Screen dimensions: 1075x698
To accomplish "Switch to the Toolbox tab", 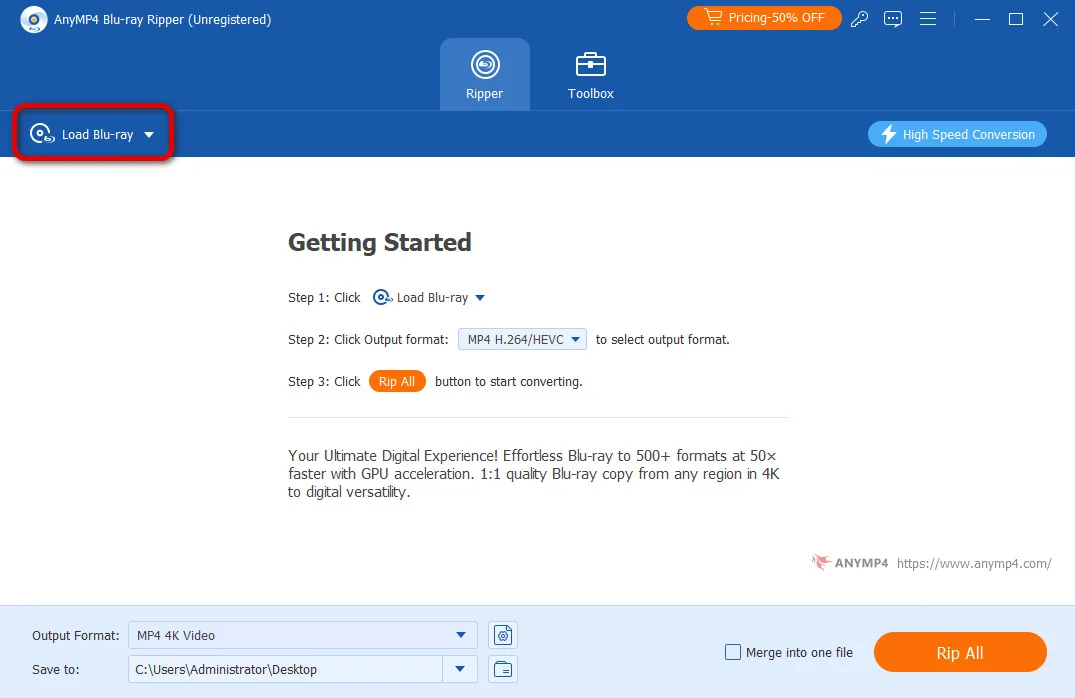I will (x=590, y=75).
